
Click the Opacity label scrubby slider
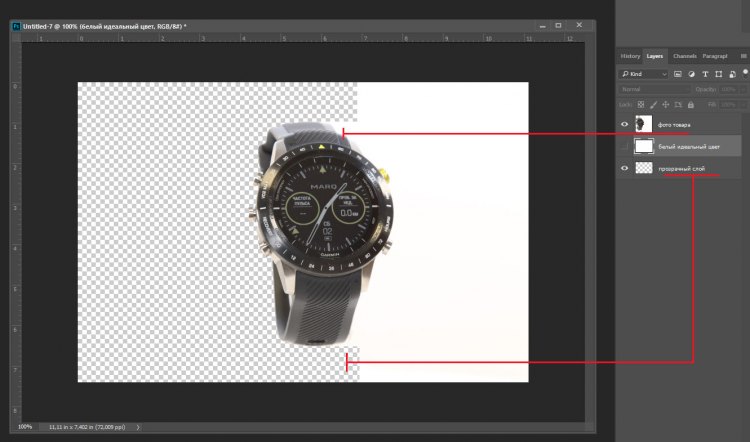click(705, 89)
